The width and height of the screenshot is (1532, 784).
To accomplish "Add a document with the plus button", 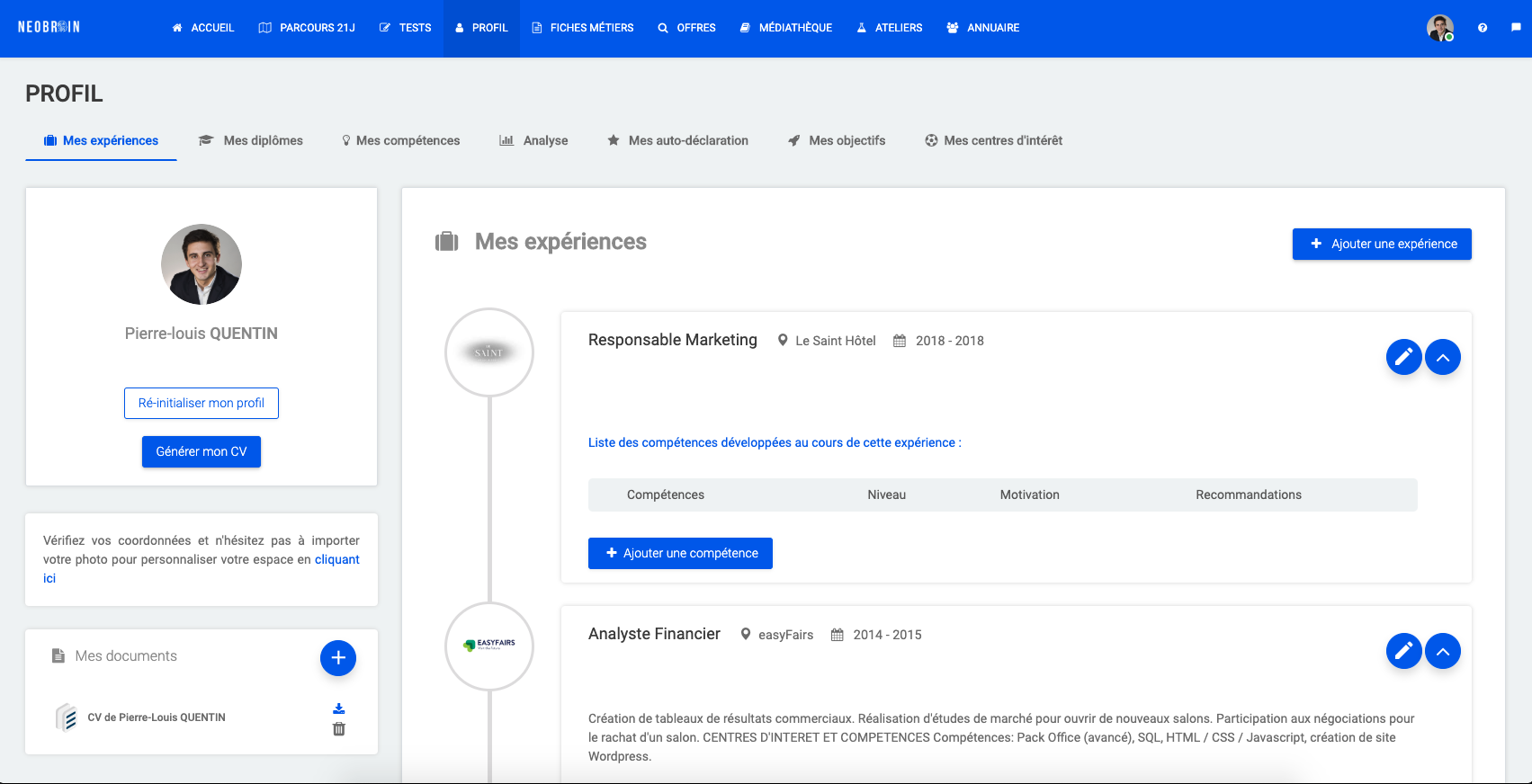I will coord(338,658).
